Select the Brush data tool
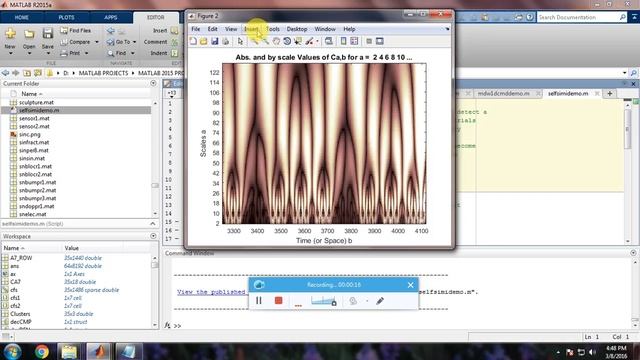This screenshot has width=640, height=360. (x=309, y=41)
